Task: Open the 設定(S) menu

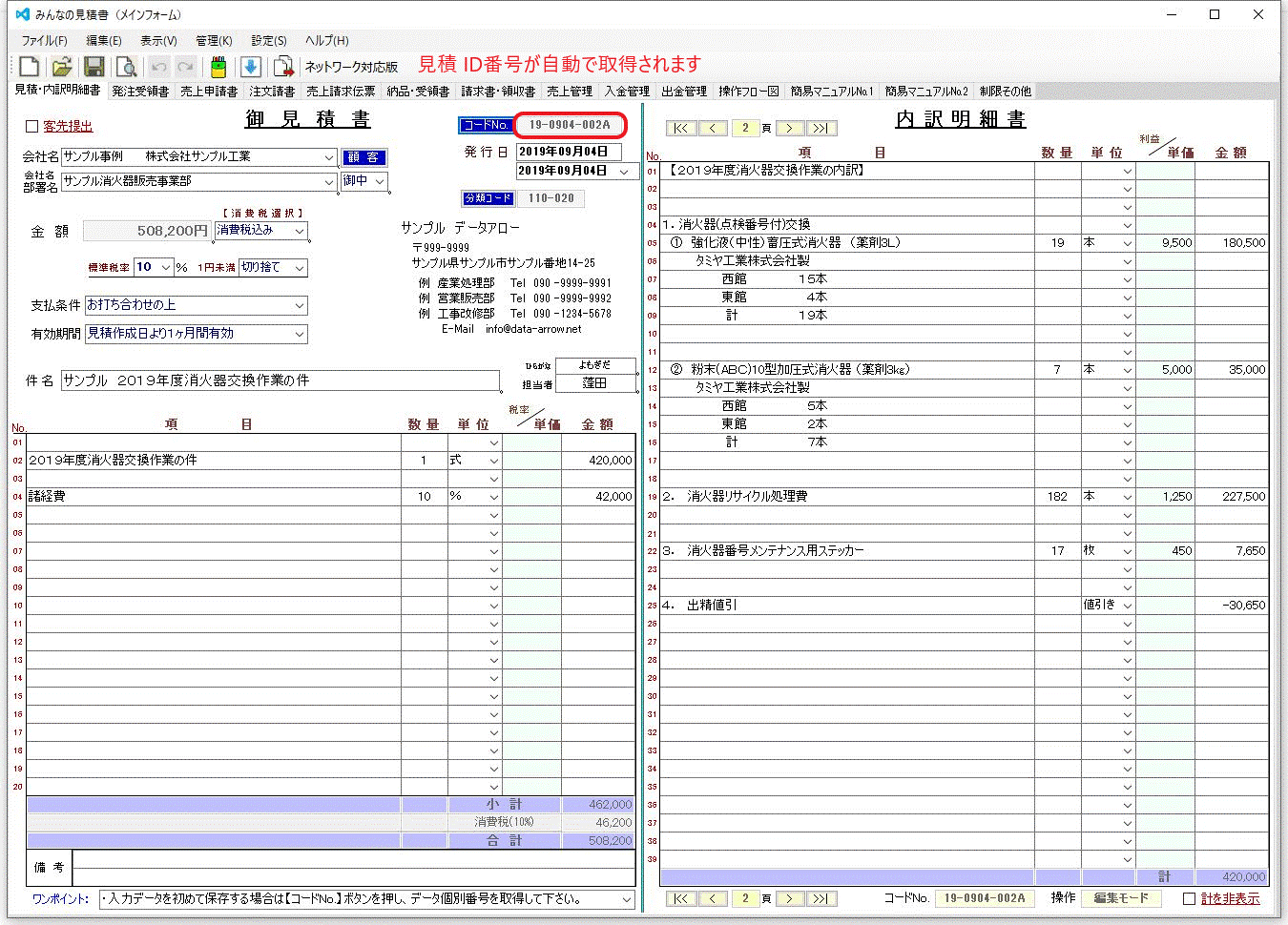Action: click(269, 41)
